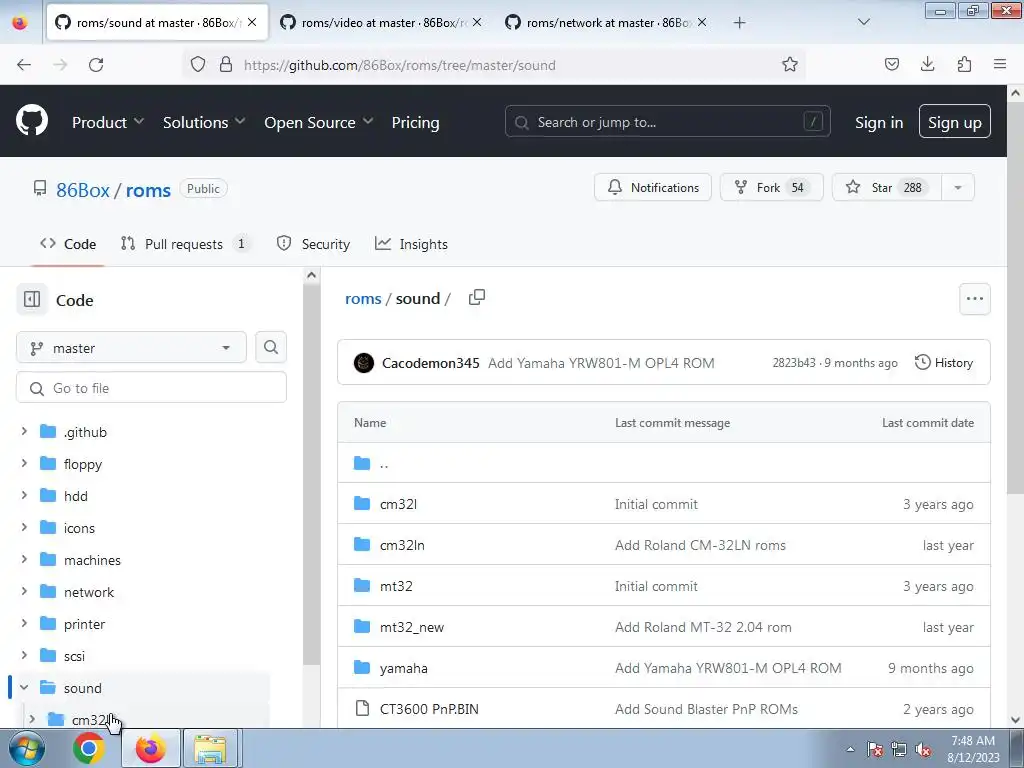1024x768 pixels.
Task: Click the Sign in link
Action: pos(879,122)
